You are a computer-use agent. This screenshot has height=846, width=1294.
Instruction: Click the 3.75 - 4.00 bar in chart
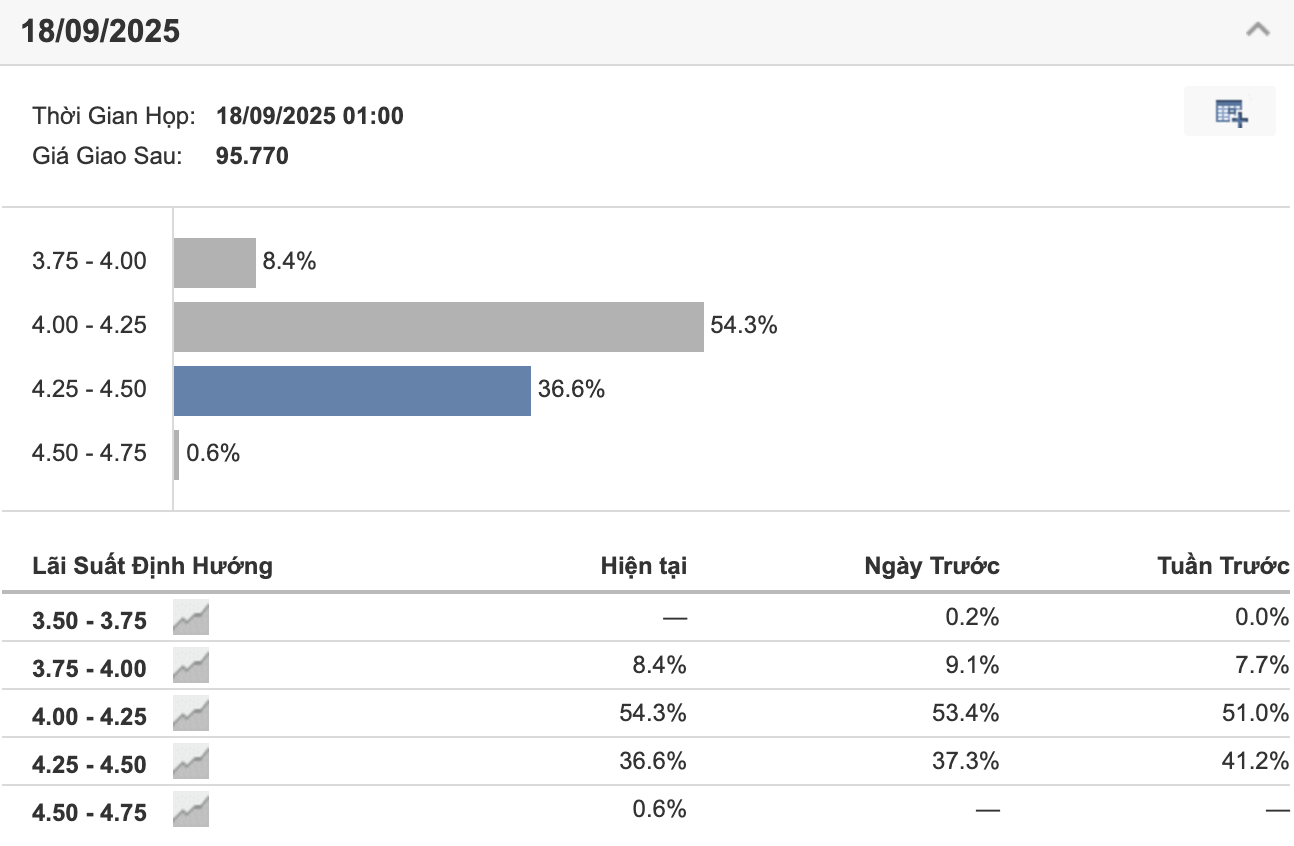pyautogui.click(x=215, y=262)
